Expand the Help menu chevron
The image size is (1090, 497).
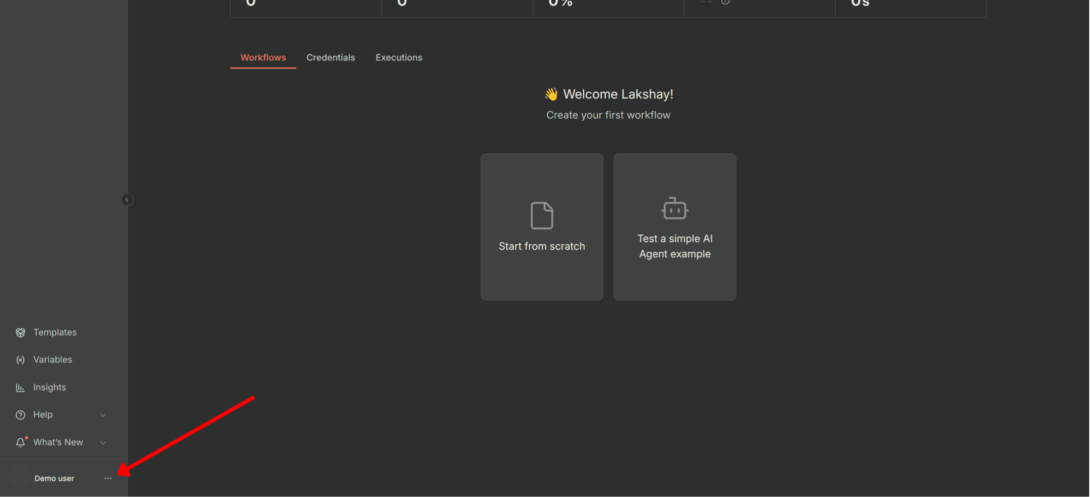click(x=103, y=415)
